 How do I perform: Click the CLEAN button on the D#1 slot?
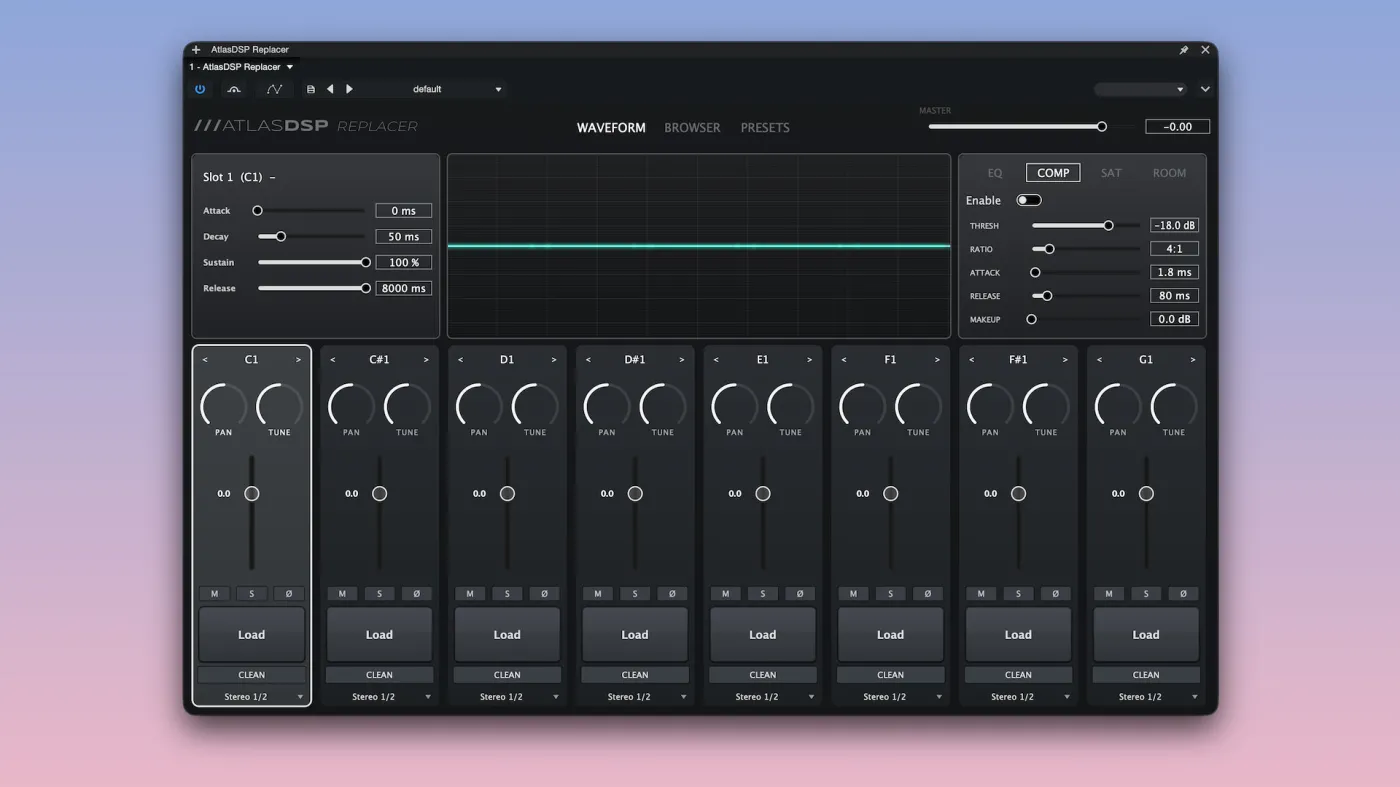635,675
